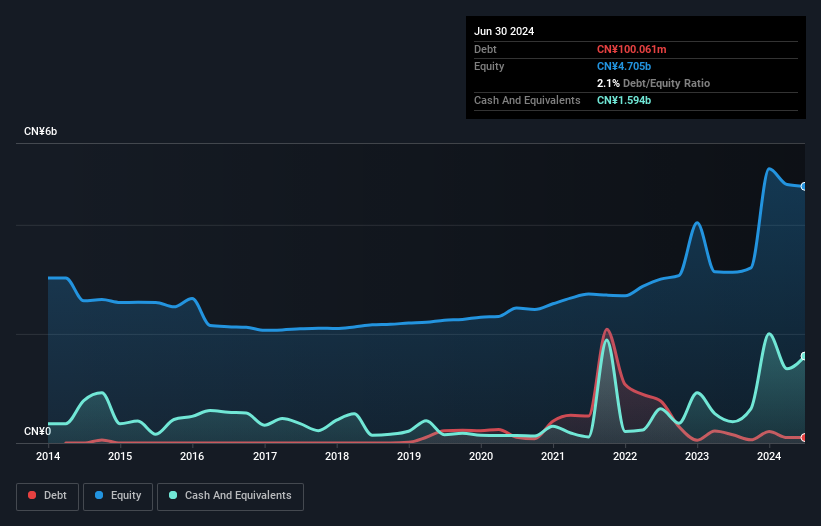
Task: Click the 2023 x-axis label
Action: [697, 456]
